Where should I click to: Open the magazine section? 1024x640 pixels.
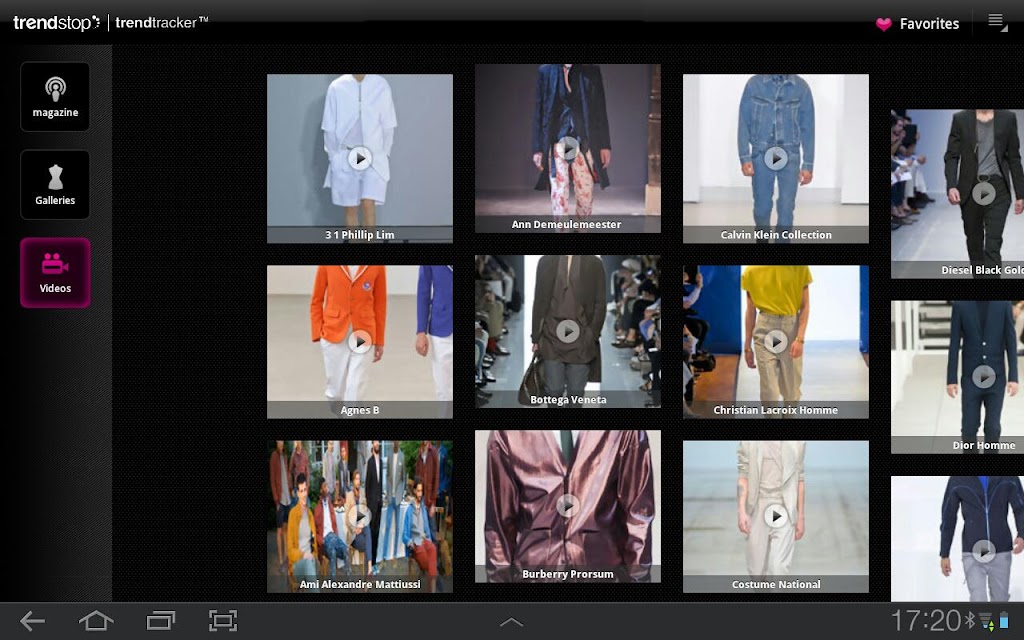55,97
